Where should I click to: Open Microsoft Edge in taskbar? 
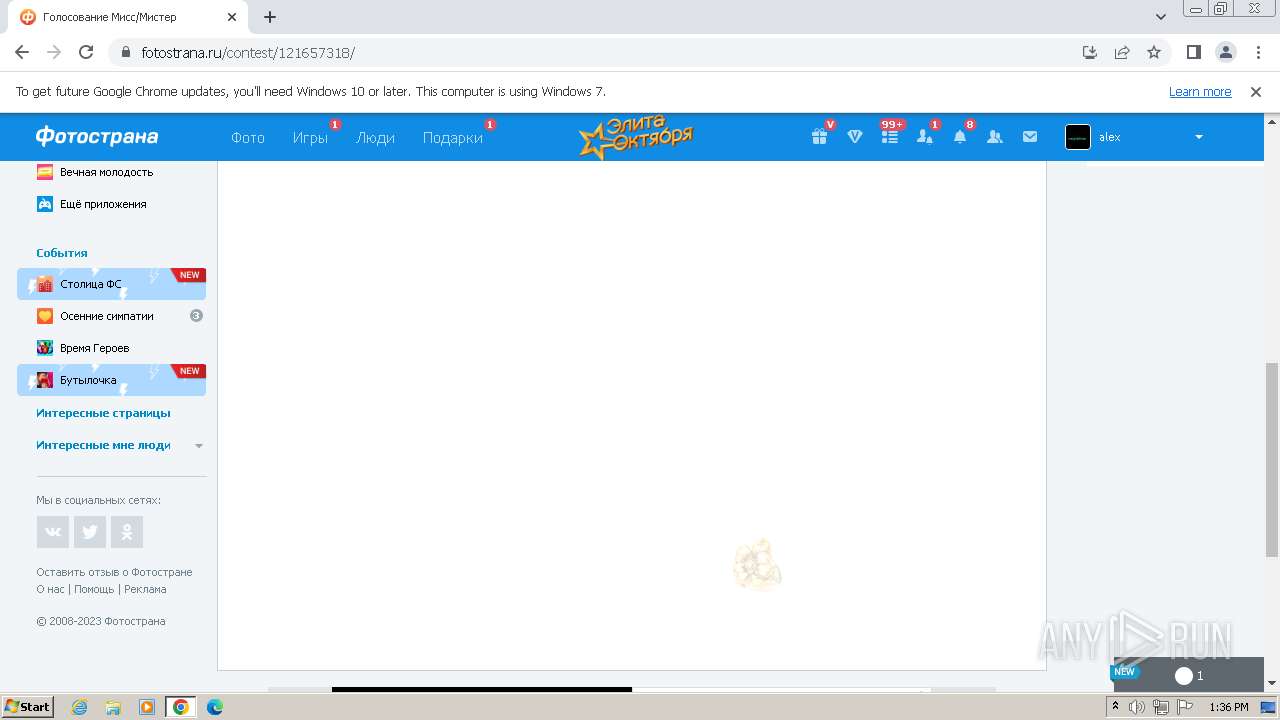(x=215, y=707)
